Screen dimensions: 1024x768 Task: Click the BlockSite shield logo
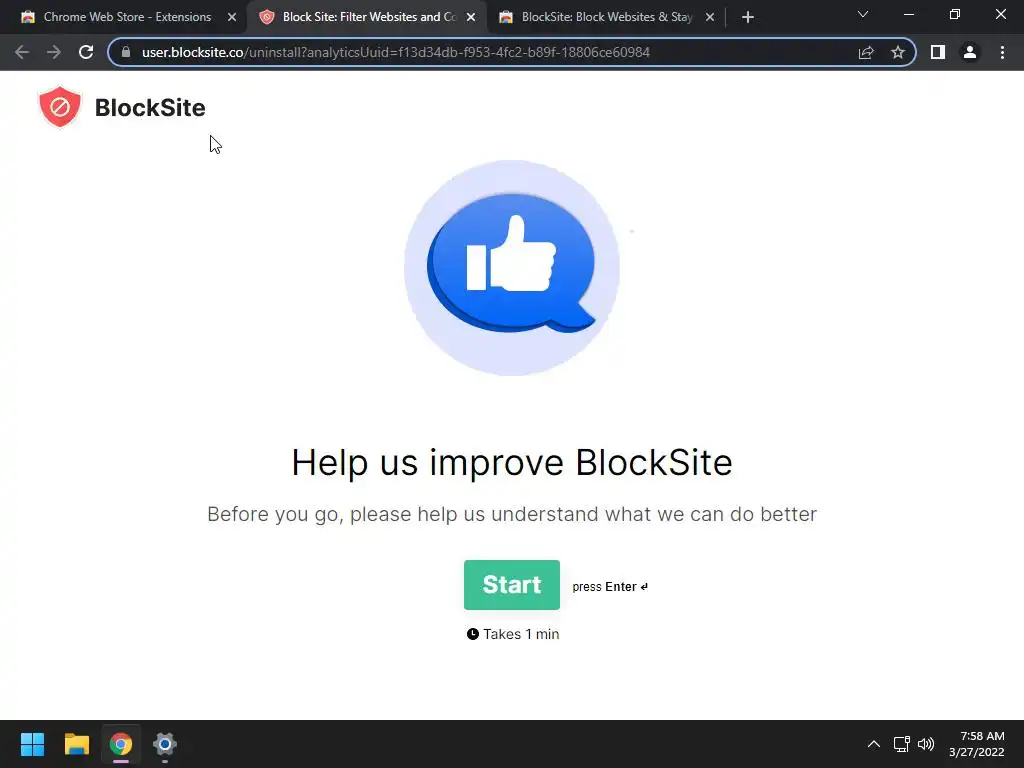[60, 106]
